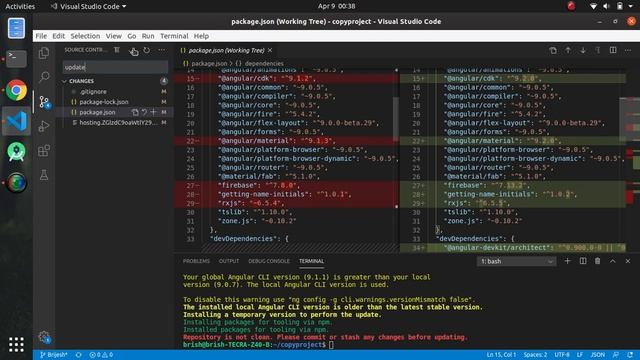This screenshot has width=640, height=360.
Task: Open errors and warnings count in status bar
Action: coord(101,355)
